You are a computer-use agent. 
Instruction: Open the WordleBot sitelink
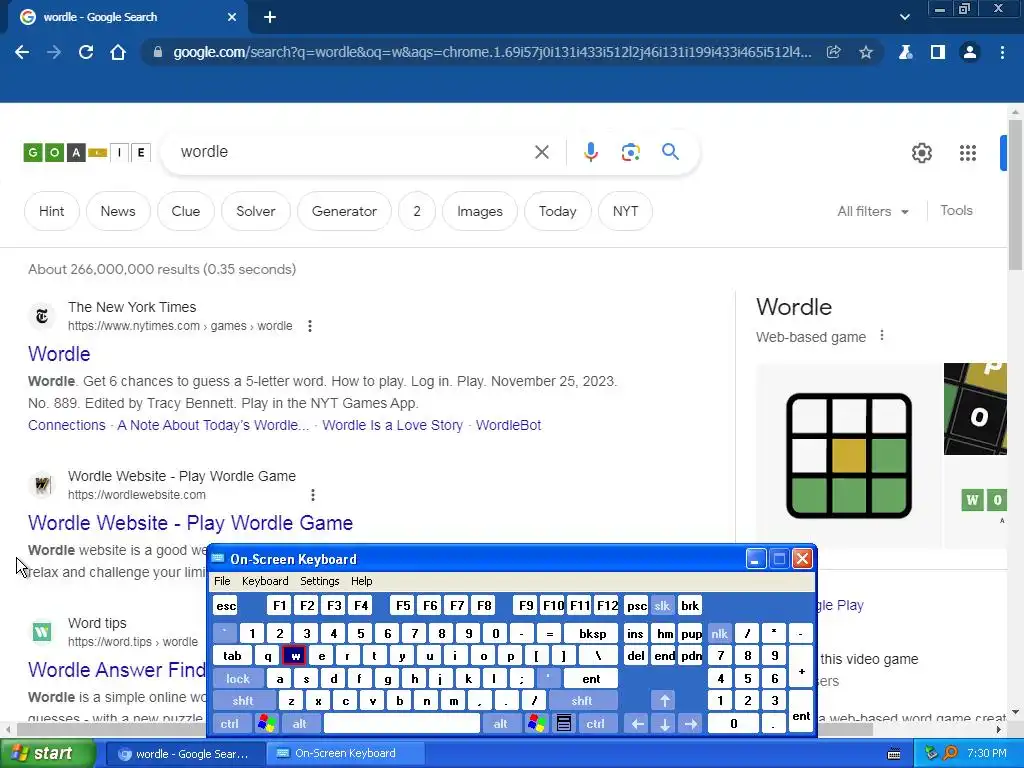(509, 425)
